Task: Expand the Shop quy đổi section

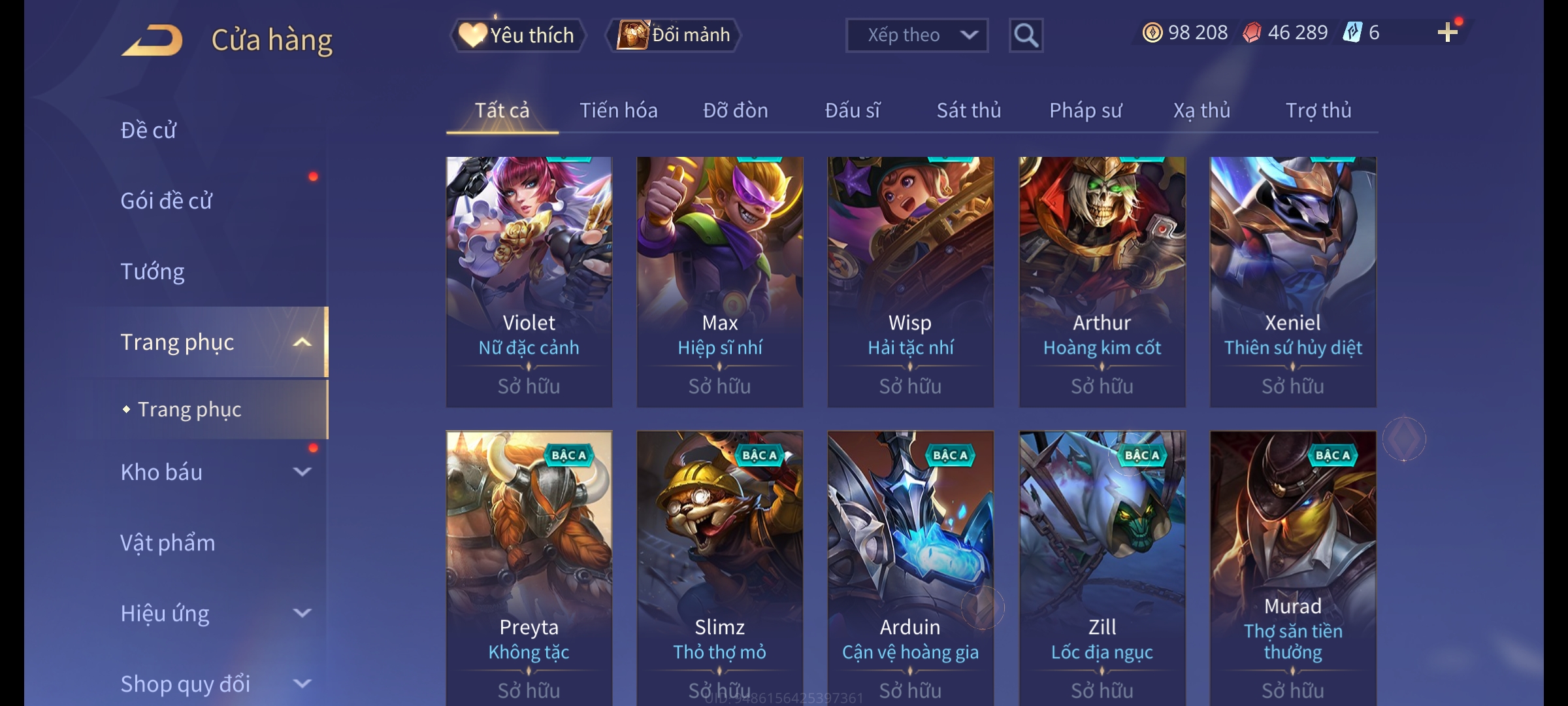Action: click(302, 684)
